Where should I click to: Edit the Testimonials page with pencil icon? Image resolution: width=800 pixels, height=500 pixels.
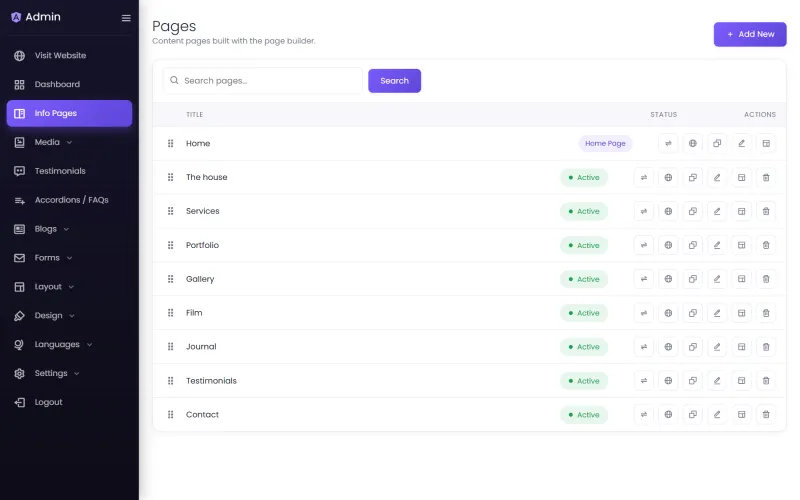pyautogui.click(x=717, y=381)
